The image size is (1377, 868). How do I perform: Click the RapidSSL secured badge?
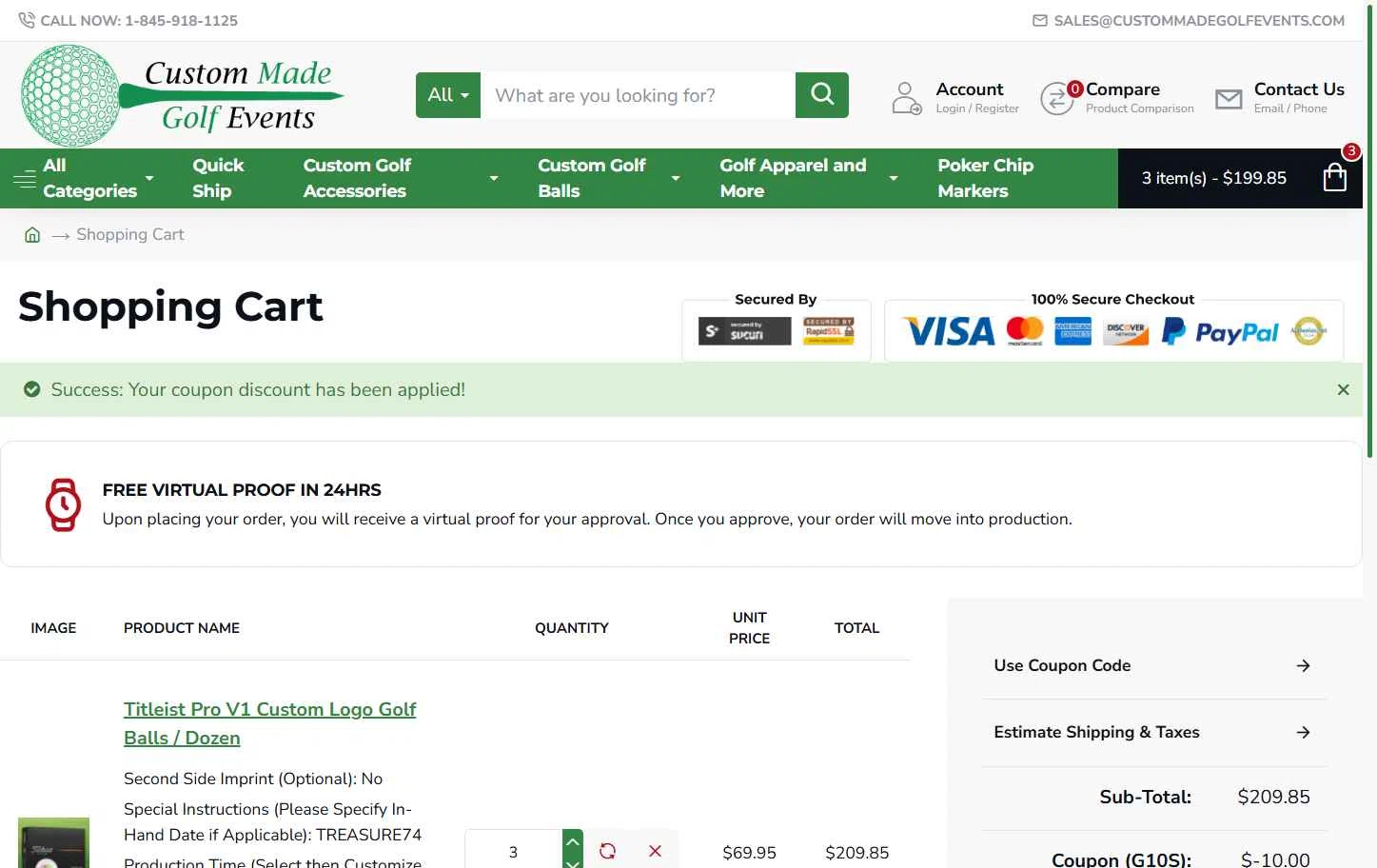pyautogui.click(x=829, y=331)
